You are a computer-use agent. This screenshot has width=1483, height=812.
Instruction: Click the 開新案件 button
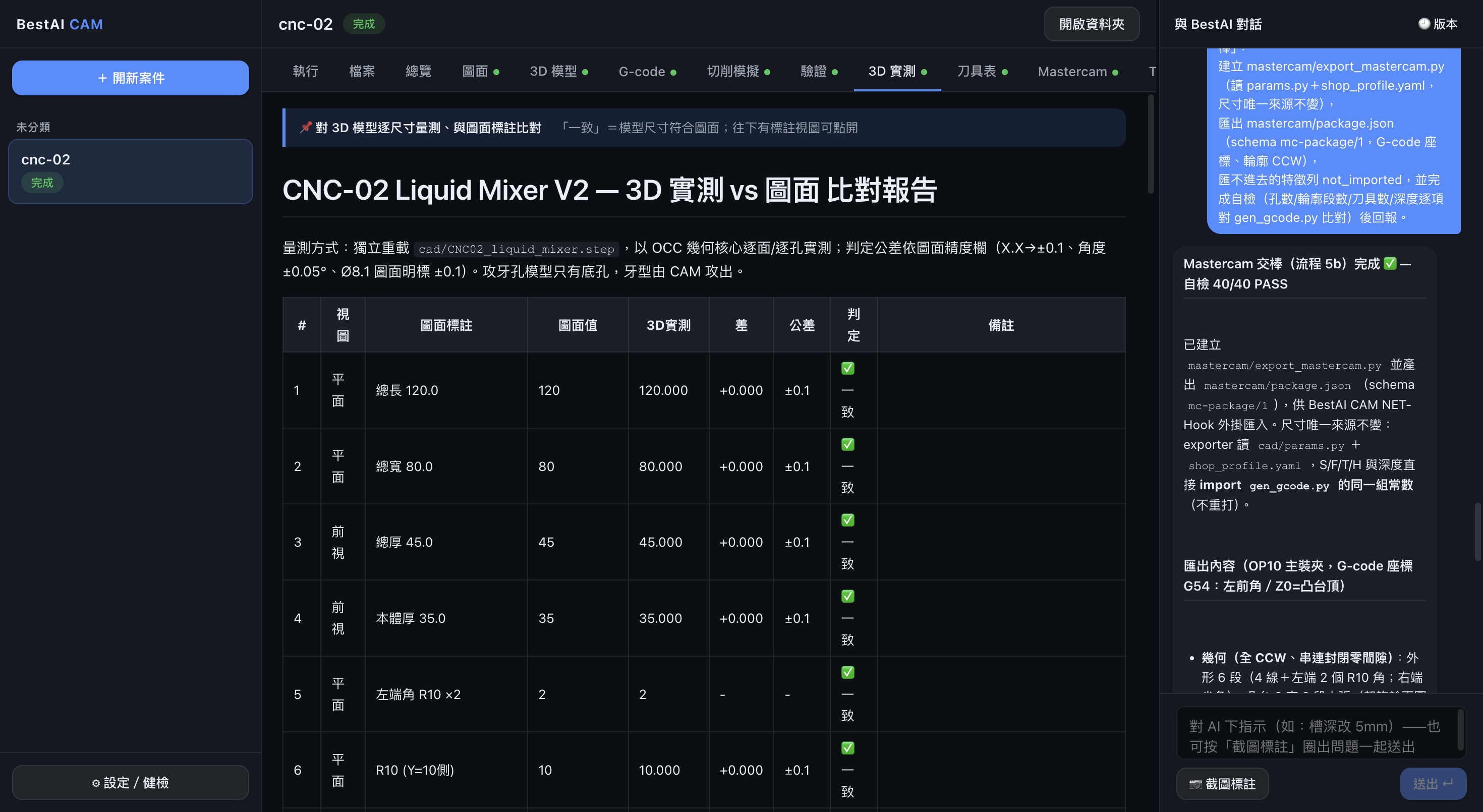click(131, 78)
